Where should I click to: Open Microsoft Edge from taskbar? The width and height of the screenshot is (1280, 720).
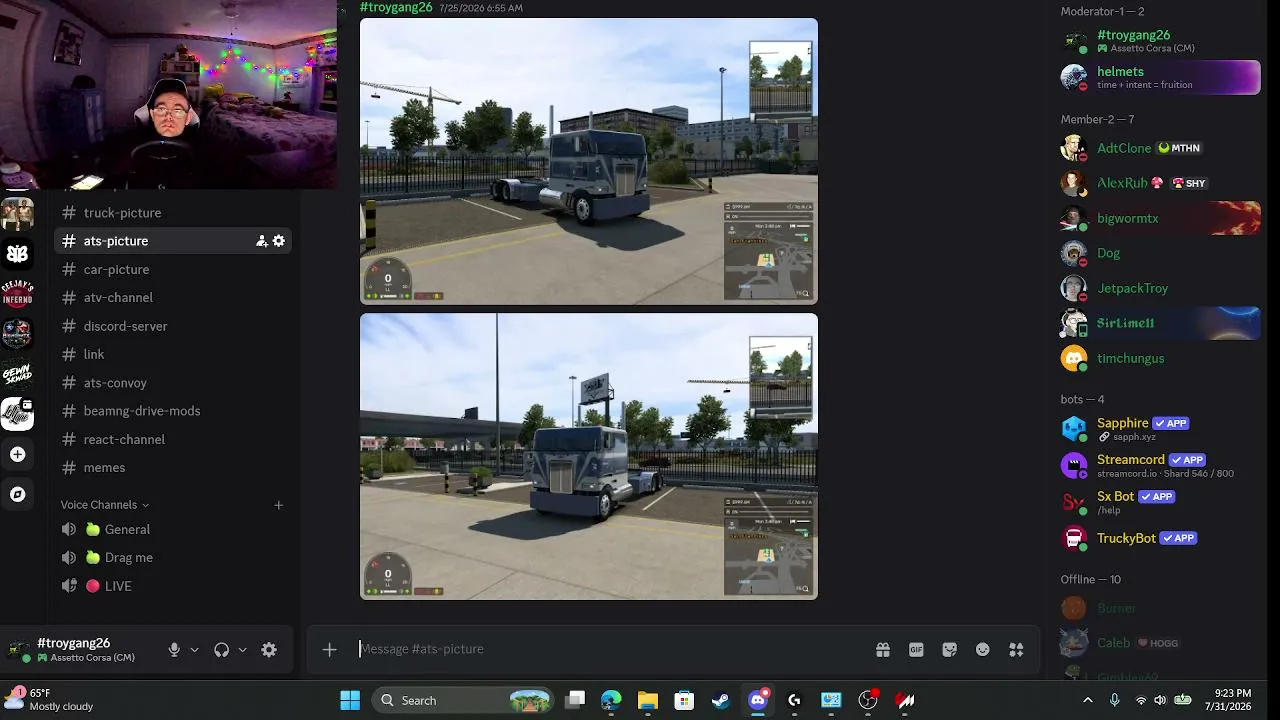click(x=611, y=700)
